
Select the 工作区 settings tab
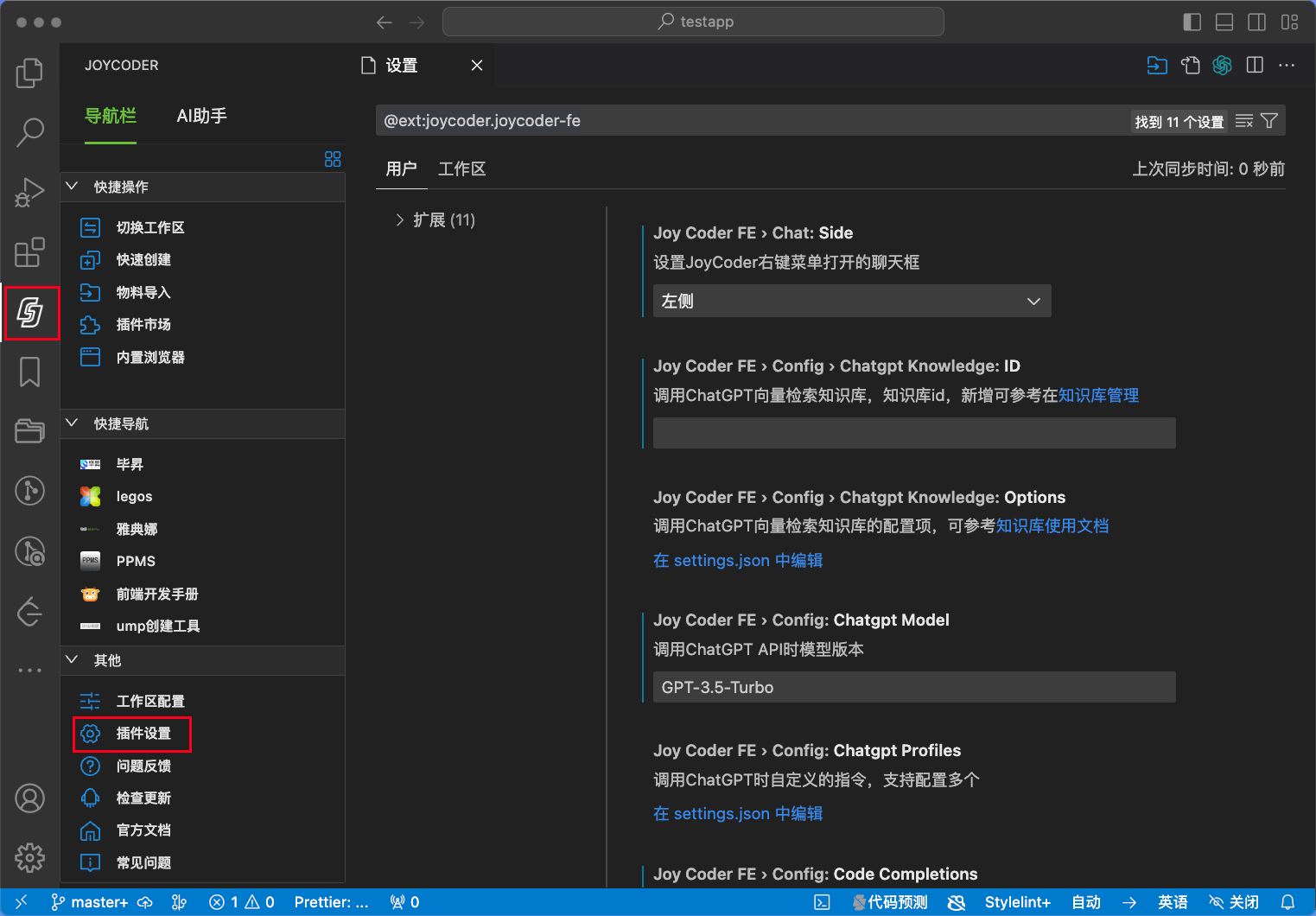pos(461,169)
